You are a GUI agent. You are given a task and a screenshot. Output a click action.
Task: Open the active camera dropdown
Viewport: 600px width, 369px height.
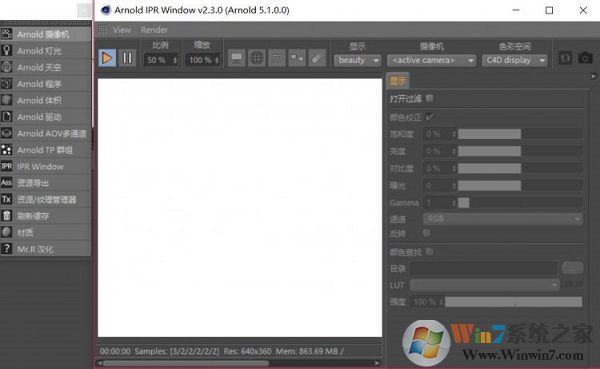[x=431, y=60]
